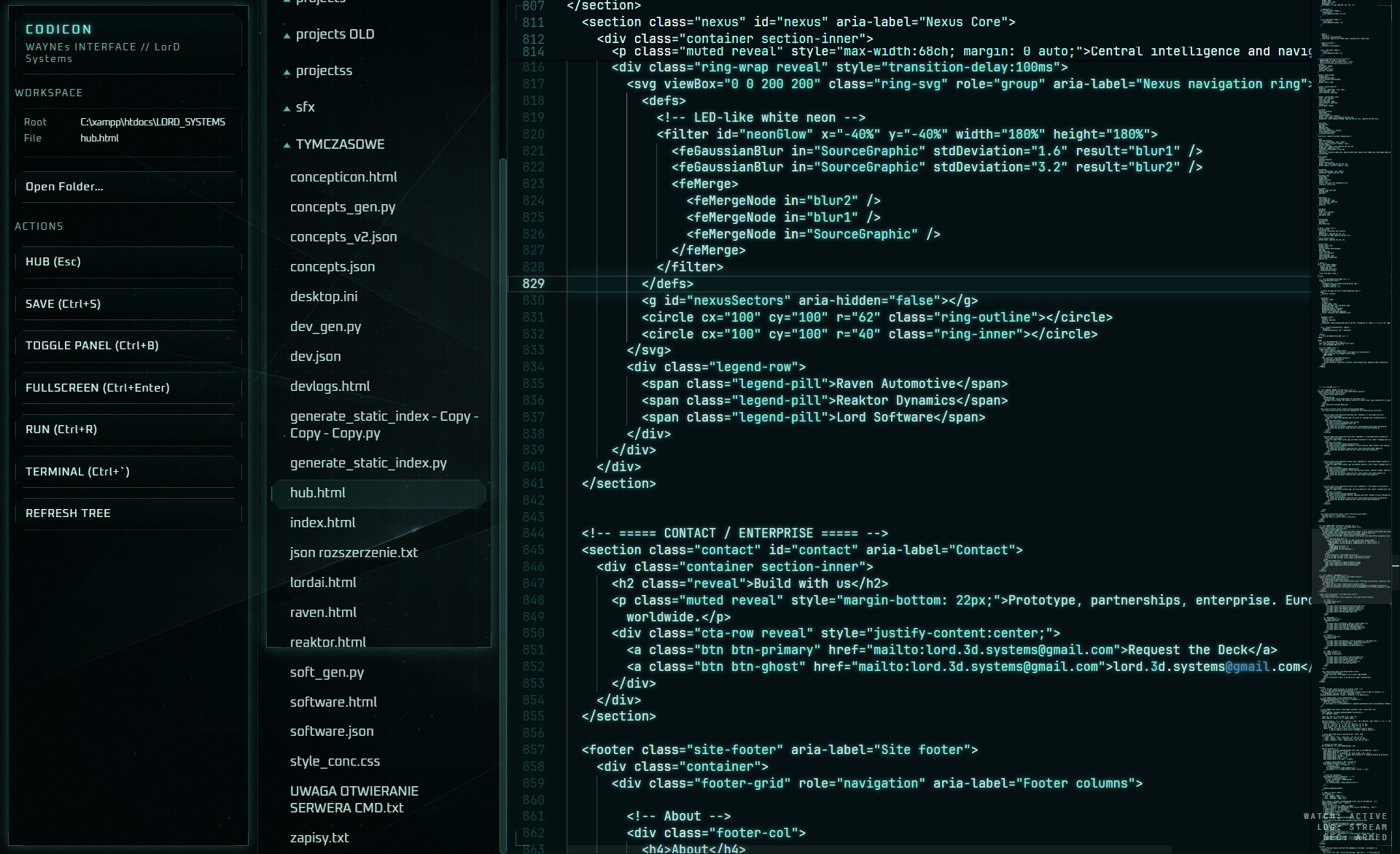
Task: Expand the projects OLD folder triangle
Action: click(x=287, y=35)
